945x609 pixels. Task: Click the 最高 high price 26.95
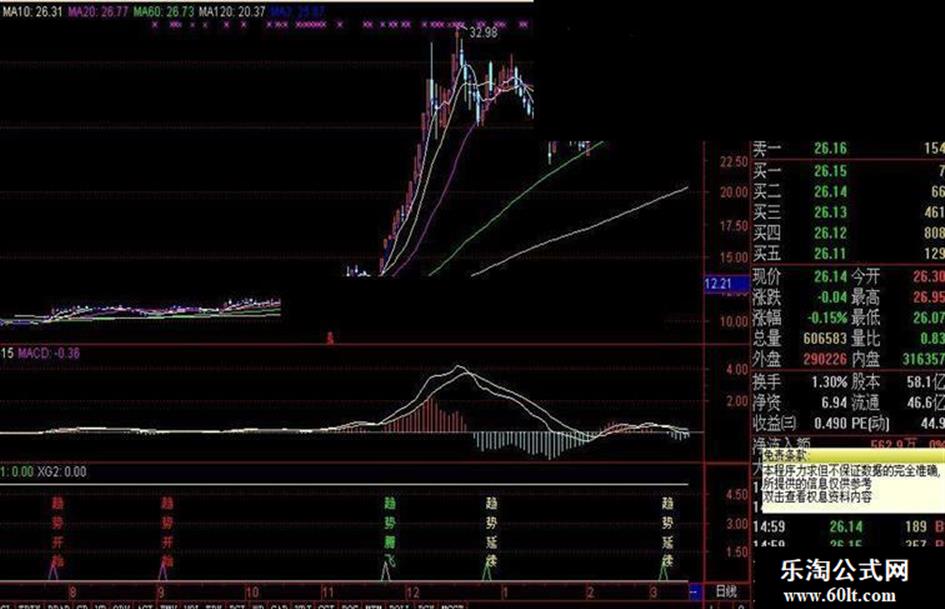pos(929,297)
